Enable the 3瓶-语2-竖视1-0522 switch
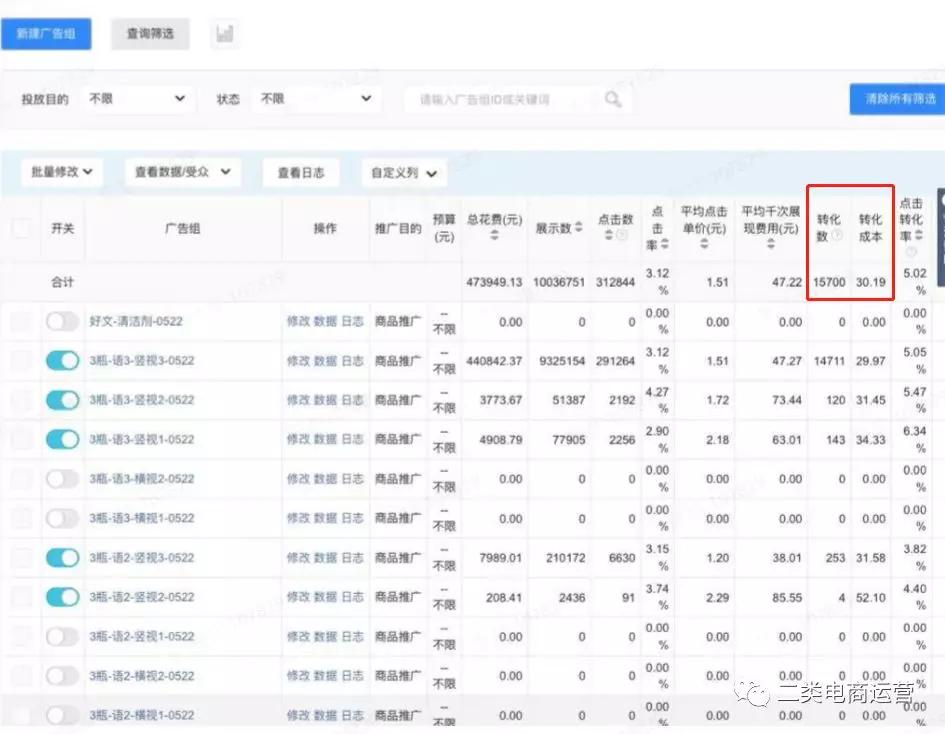The width and height of the screenshot is (945, 734). 63,636
